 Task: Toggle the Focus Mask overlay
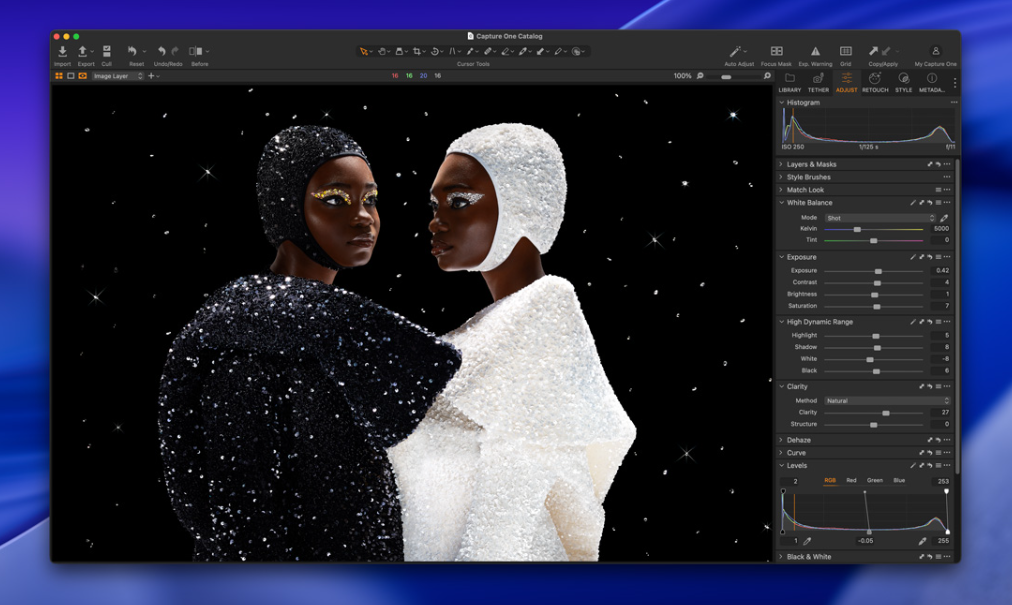(776, 51)
